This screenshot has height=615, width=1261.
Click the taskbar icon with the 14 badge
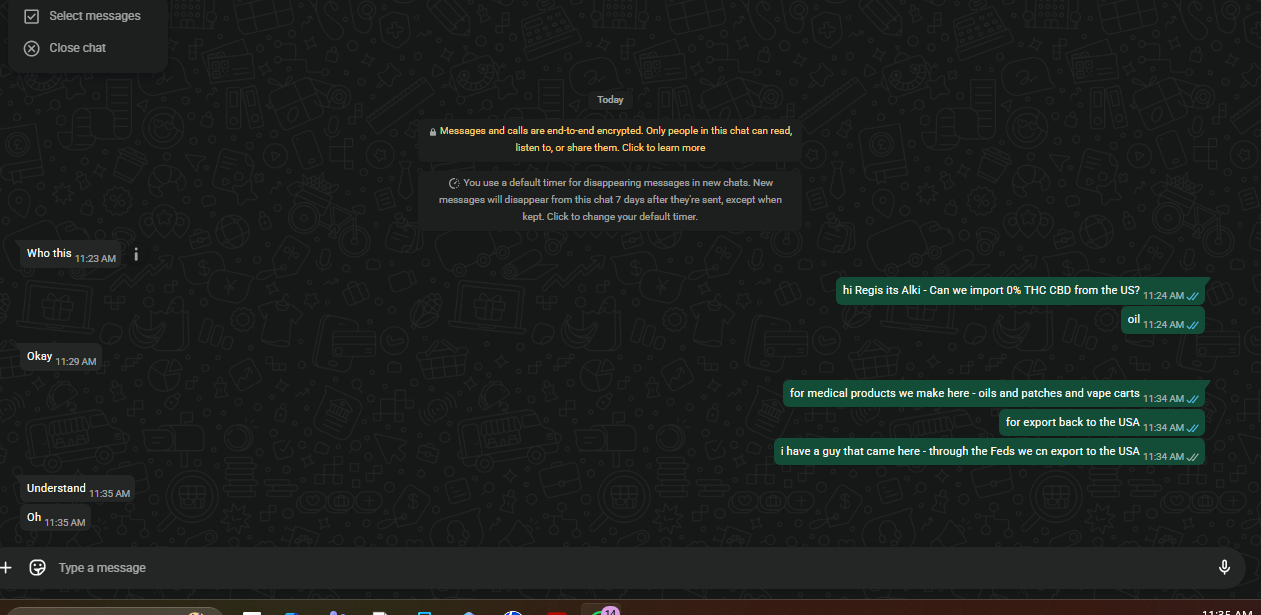(600, 611)
